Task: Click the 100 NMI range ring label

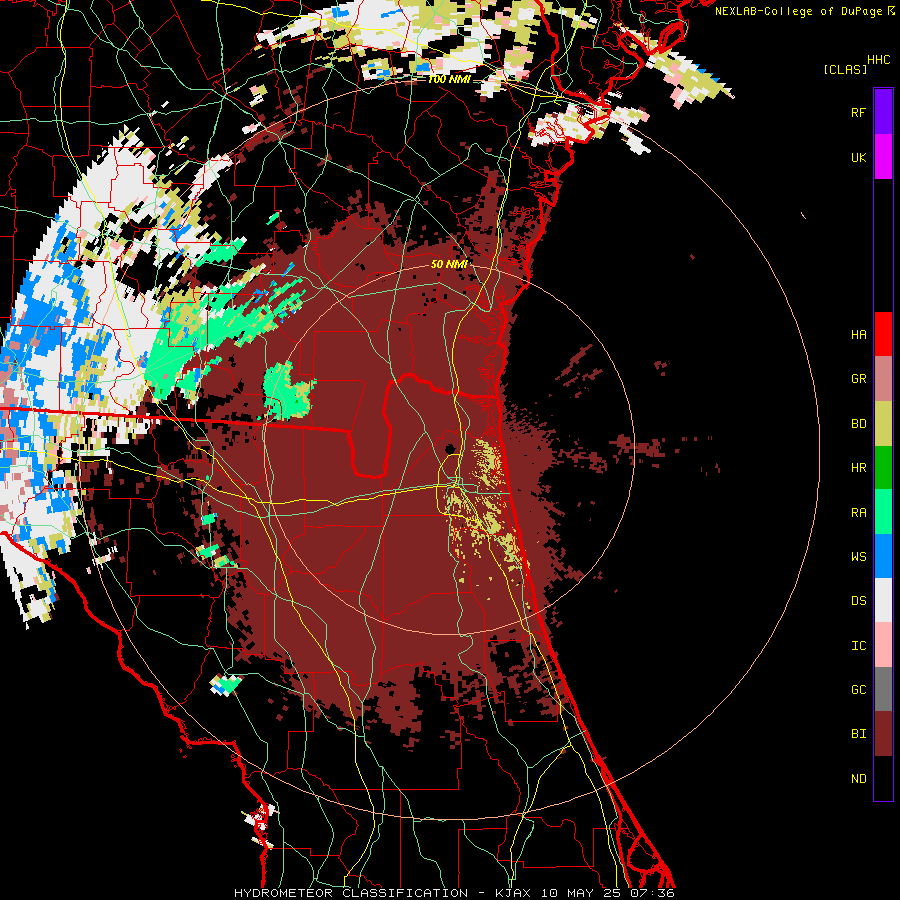Action: [x=448, y=79]
